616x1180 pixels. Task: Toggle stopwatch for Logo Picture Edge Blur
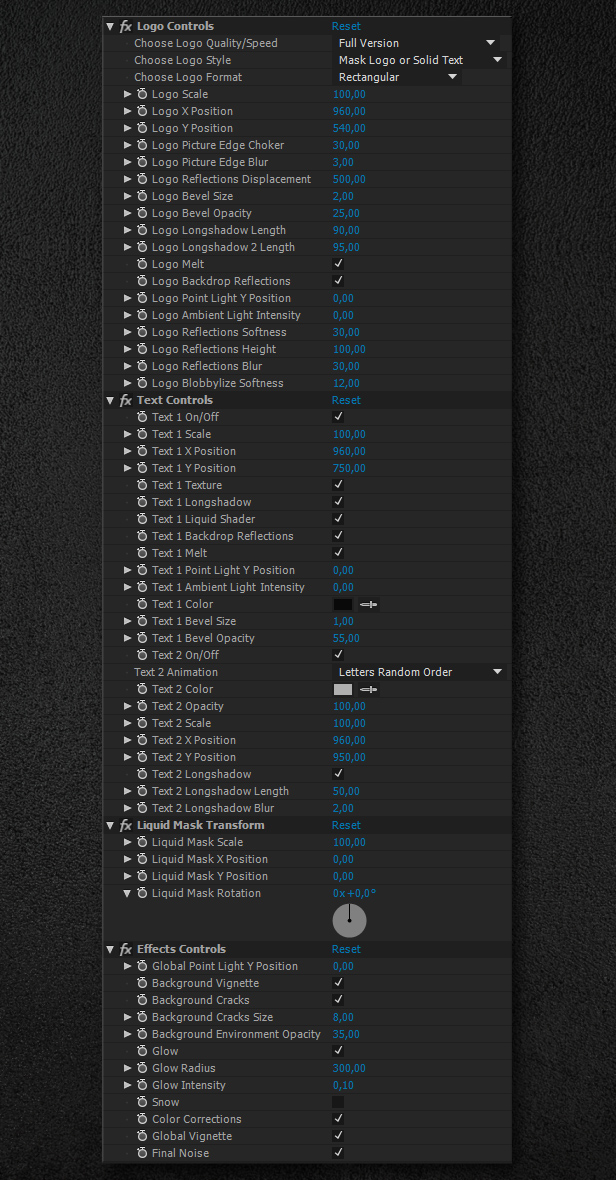[x=142, y=162]
